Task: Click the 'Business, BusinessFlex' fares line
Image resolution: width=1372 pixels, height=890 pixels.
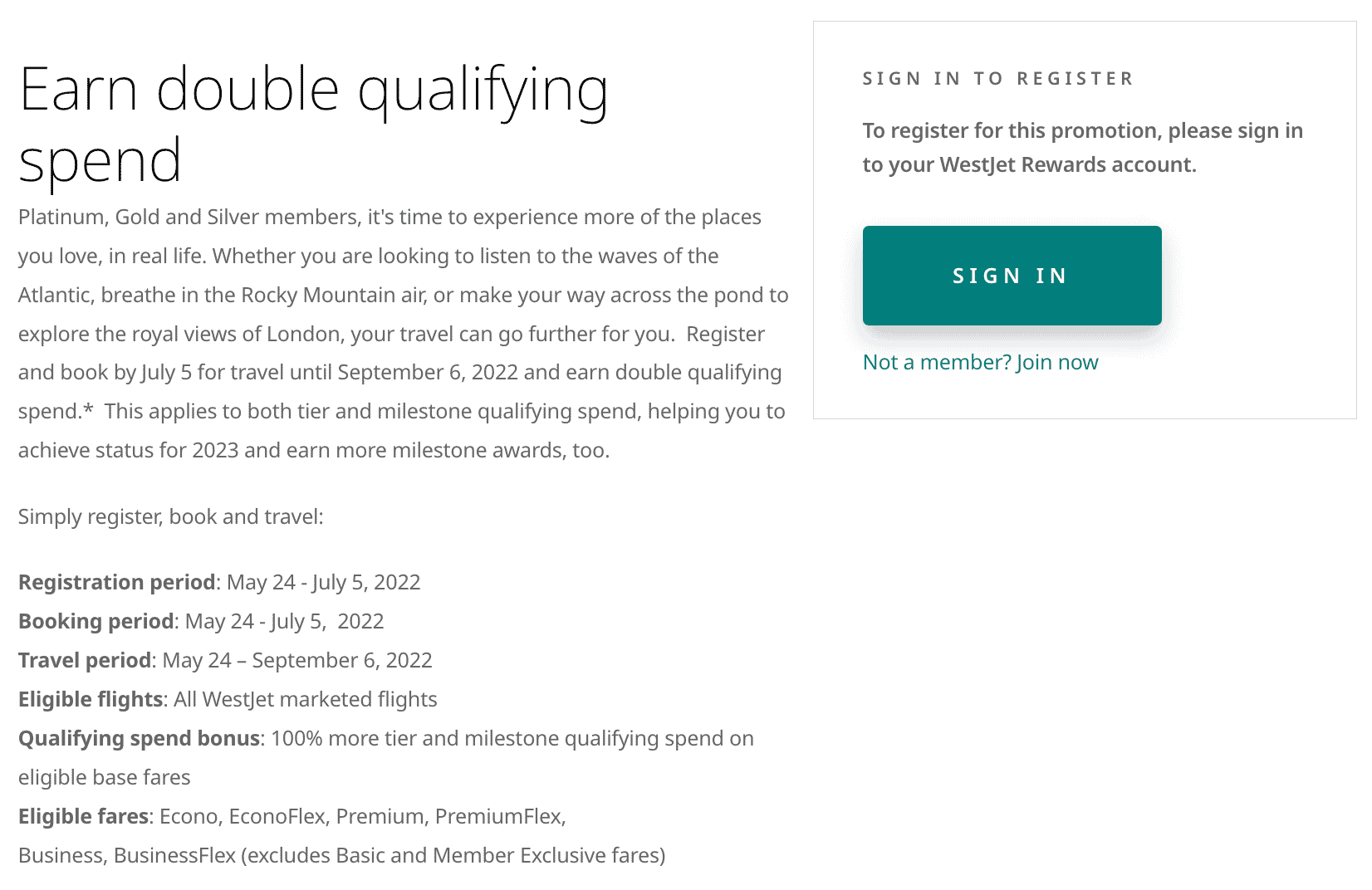Action: click(x=341, y=855)
